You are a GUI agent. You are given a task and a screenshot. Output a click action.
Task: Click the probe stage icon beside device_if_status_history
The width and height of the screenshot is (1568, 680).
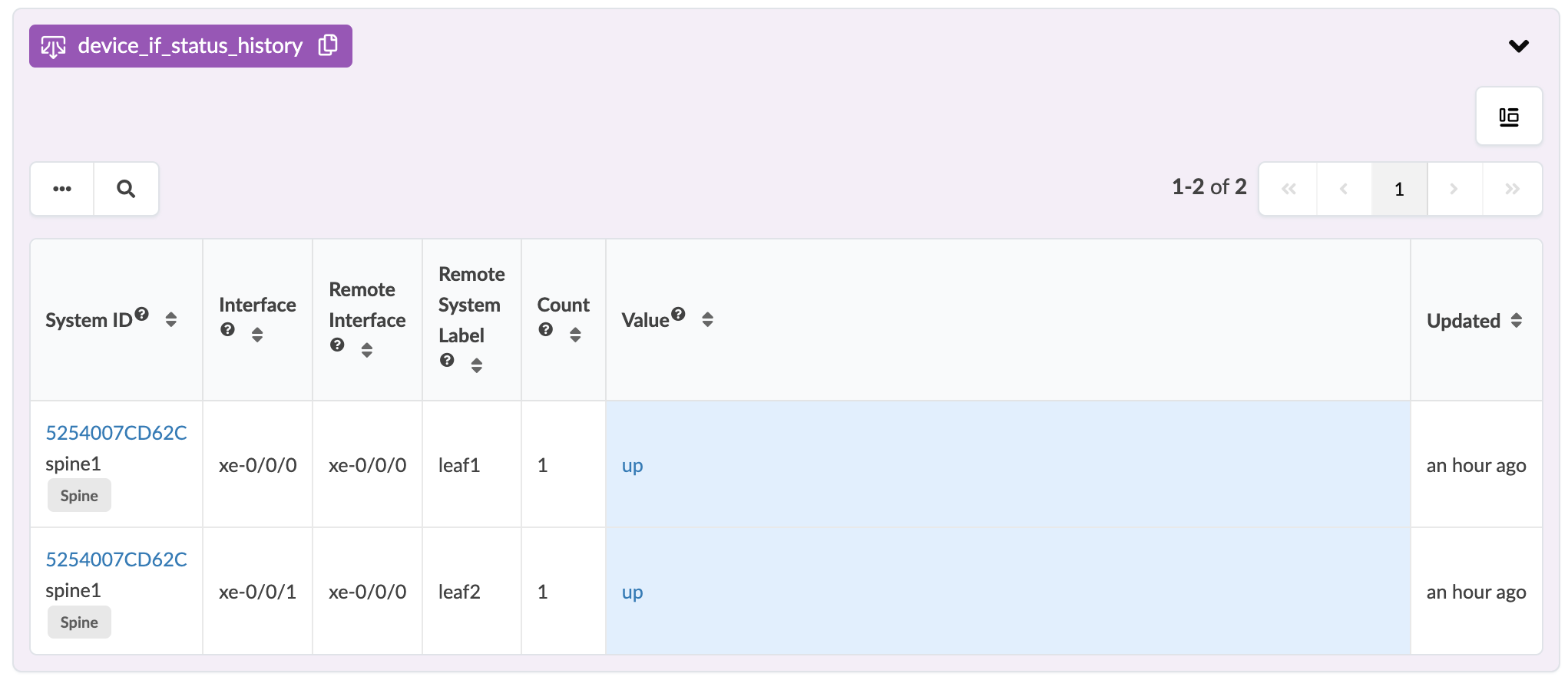point(53,47)
